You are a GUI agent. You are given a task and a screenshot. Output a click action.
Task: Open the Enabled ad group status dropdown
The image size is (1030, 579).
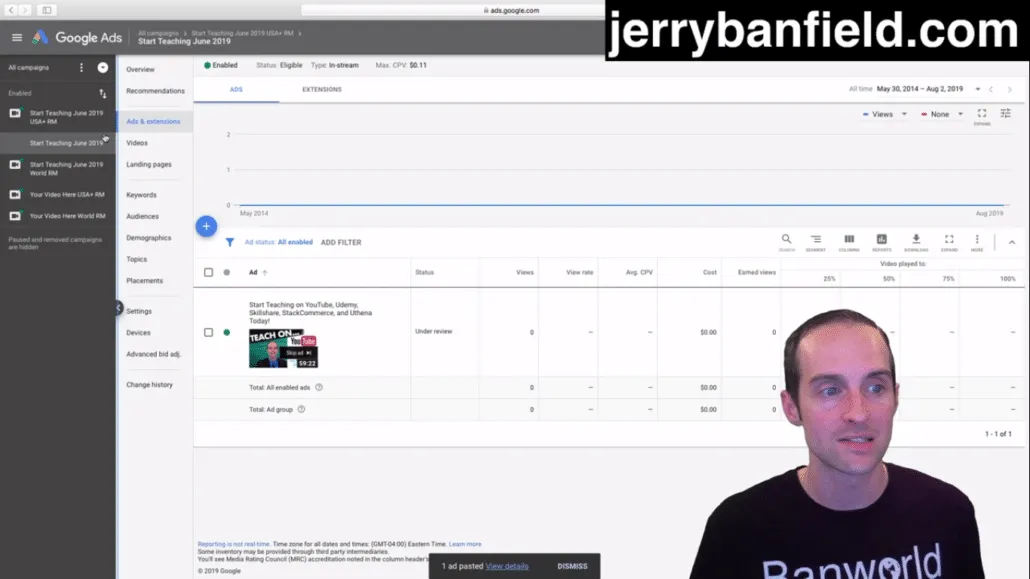221,65
